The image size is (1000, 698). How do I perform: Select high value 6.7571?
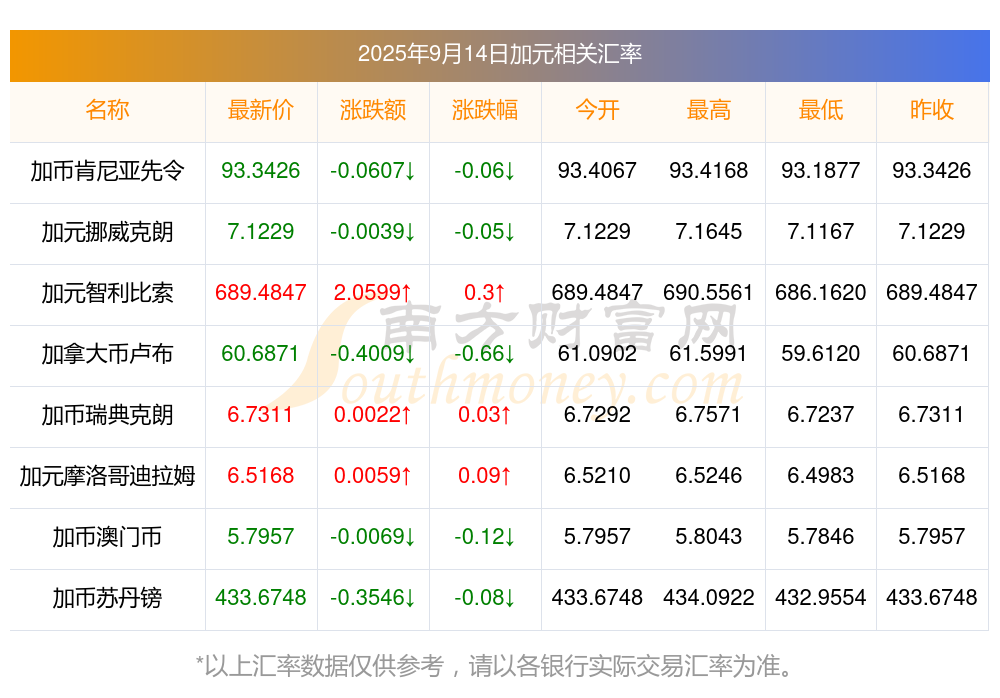[x=709, y=415]
